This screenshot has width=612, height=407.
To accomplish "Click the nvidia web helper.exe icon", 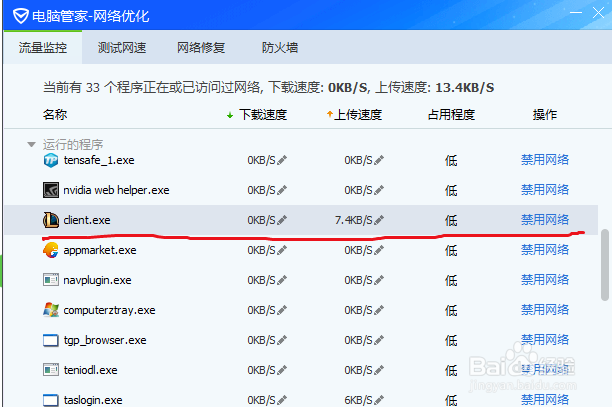I will (51, 190).
